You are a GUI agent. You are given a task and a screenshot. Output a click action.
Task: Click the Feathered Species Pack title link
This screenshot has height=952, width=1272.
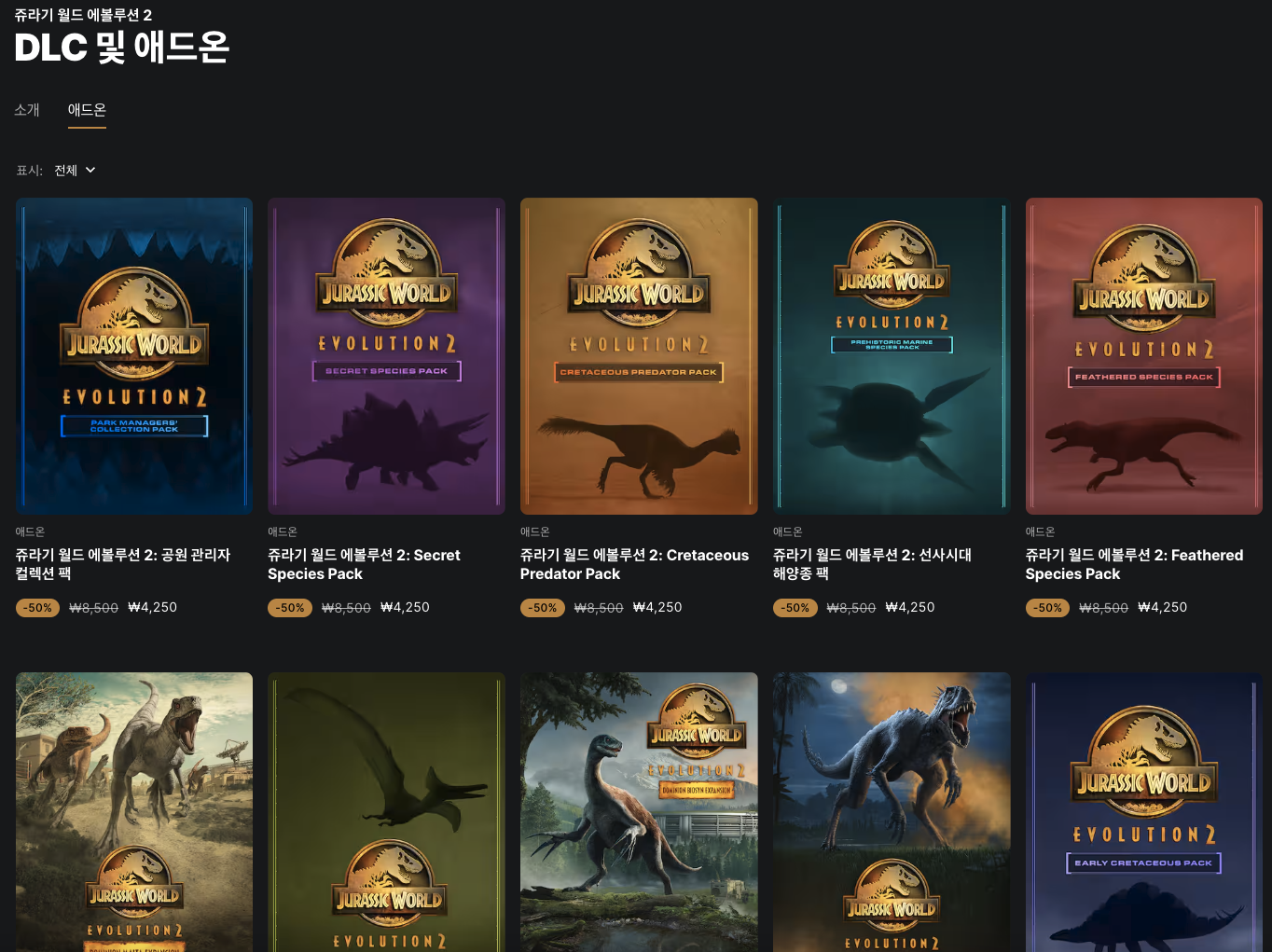[x=1134, y=564]
